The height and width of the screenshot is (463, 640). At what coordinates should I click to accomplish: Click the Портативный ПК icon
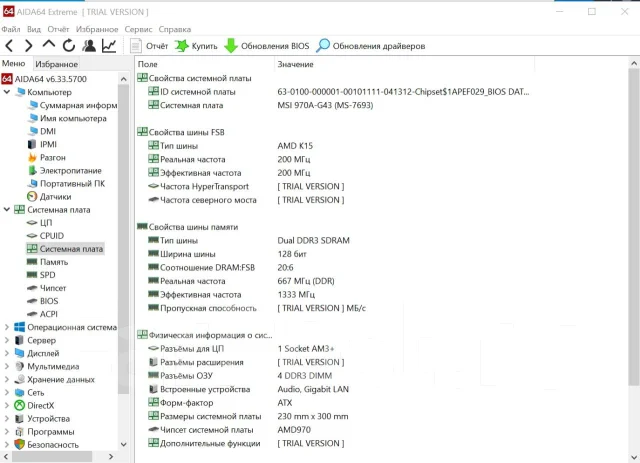(x=33, y=183)
